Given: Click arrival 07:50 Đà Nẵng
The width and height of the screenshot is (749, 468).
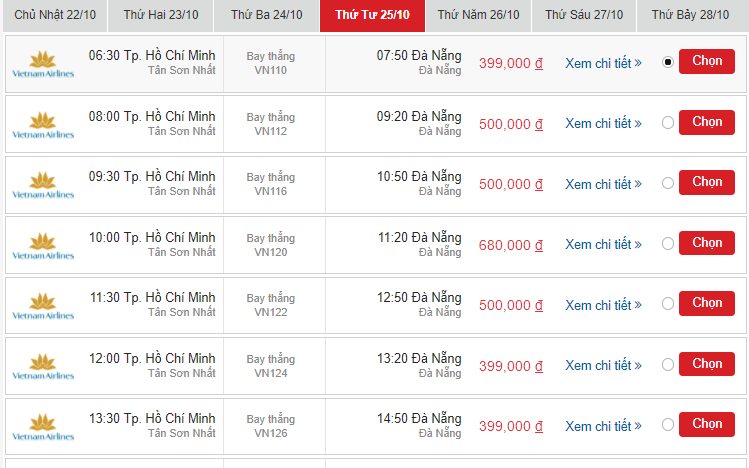Looking at the screenshot, I should 419,55.
